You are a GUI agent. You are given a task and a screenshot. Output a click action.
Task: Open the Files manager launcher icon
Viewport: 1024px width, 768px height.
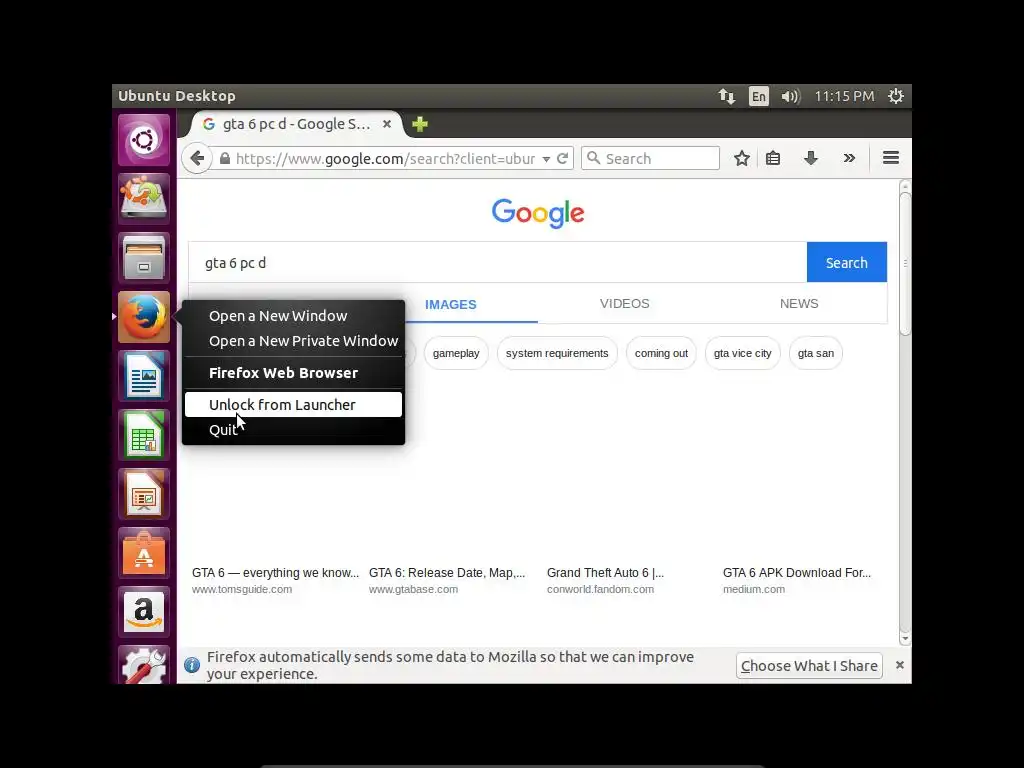(144, 257)
